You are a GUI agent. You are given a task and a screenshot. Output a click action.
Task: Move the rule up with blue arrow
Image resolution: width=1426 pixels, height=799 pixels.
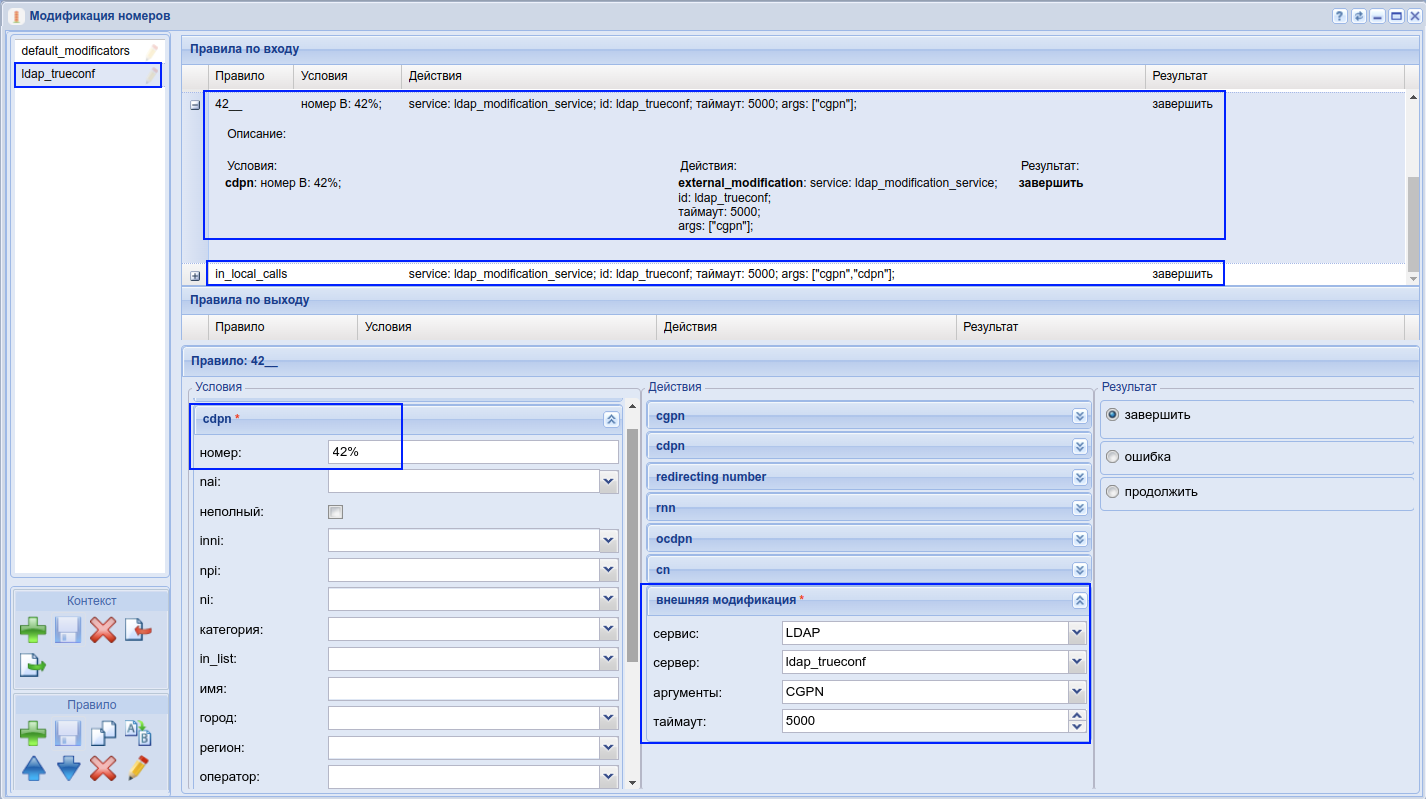click(33, 768)
